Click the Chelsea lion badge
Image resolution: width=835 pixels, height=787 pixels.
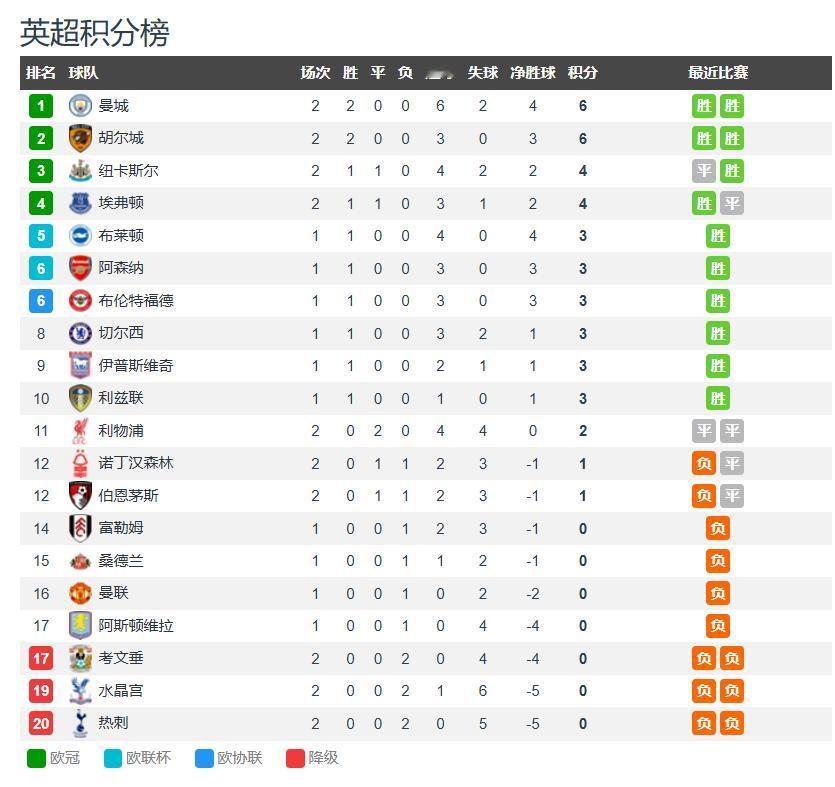pyautogui.click(x=80, y=333)
